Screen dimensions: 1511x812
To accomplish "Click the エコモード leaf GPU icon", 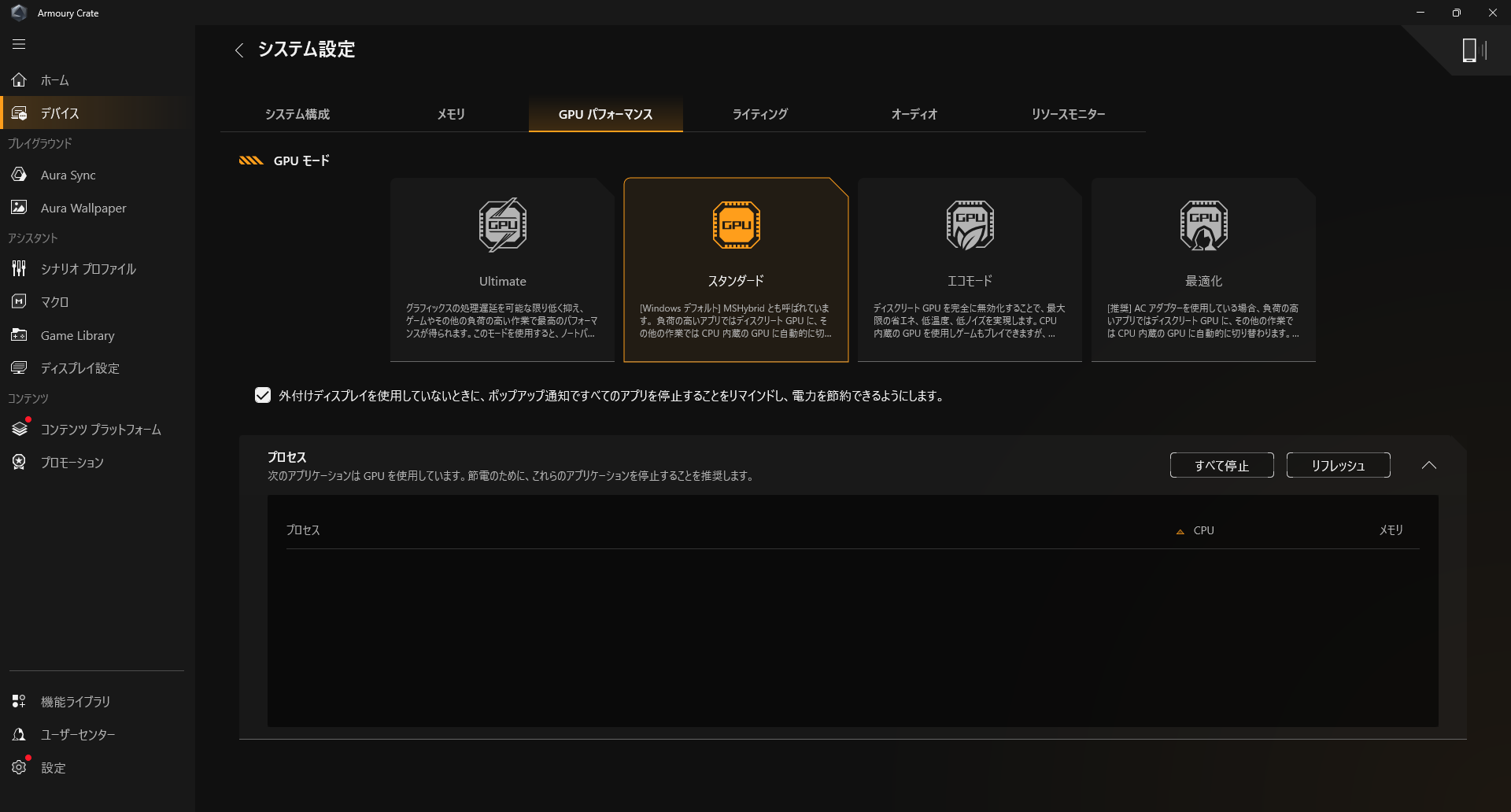I will tap(970, 225).
